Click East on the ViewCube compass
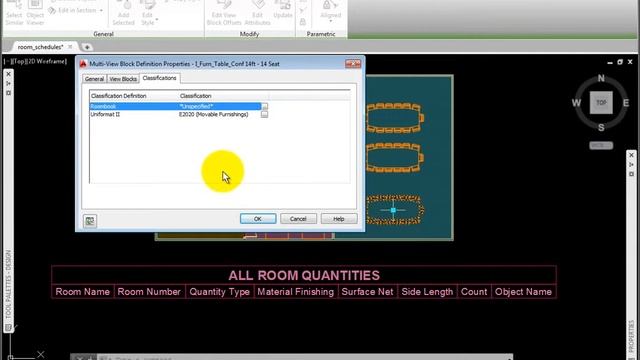This screenshot has height=360, width=640. tap(626, 103)
